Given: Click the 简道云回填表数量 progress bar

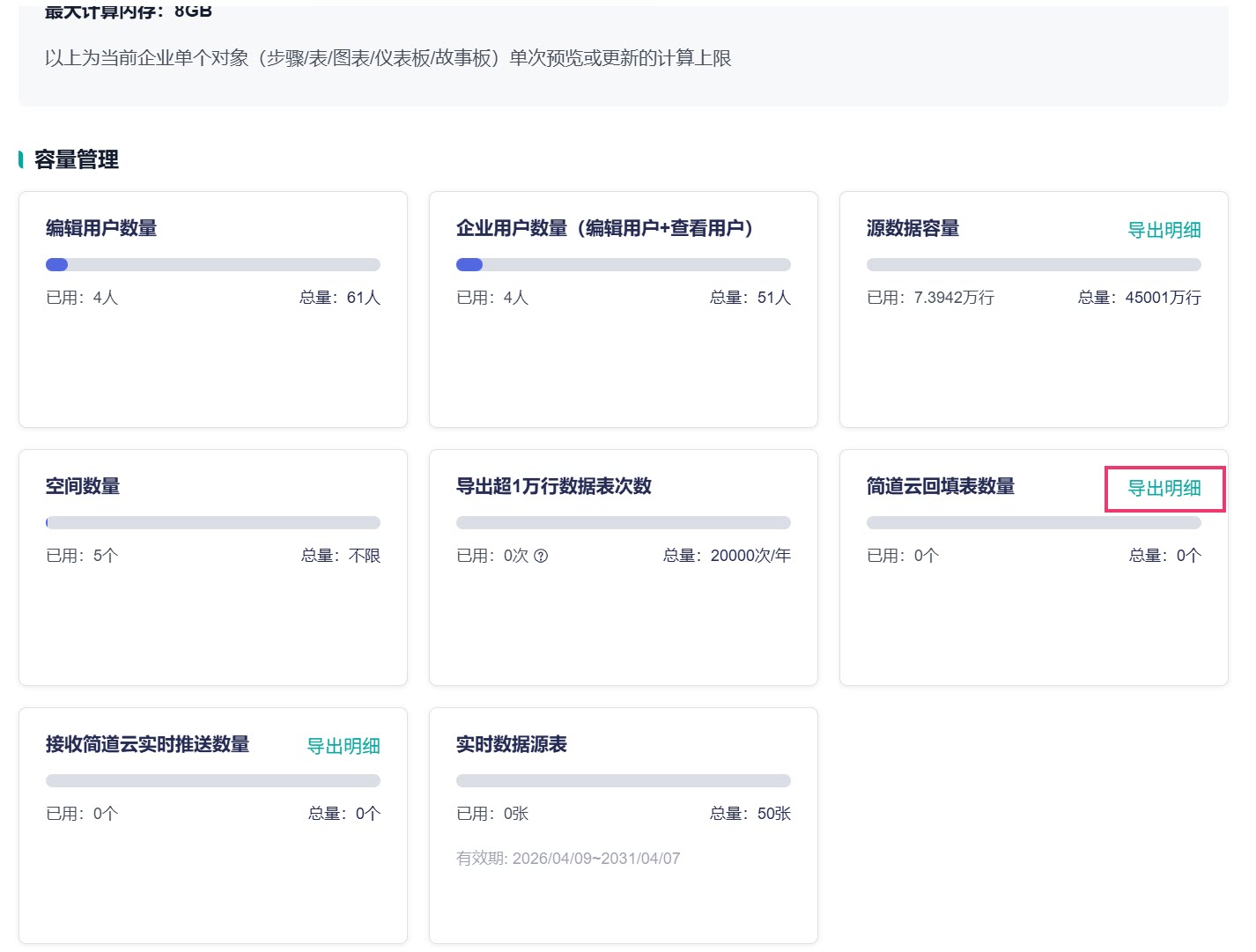Looking at the screenshot, I should [x=1034, y=522].
